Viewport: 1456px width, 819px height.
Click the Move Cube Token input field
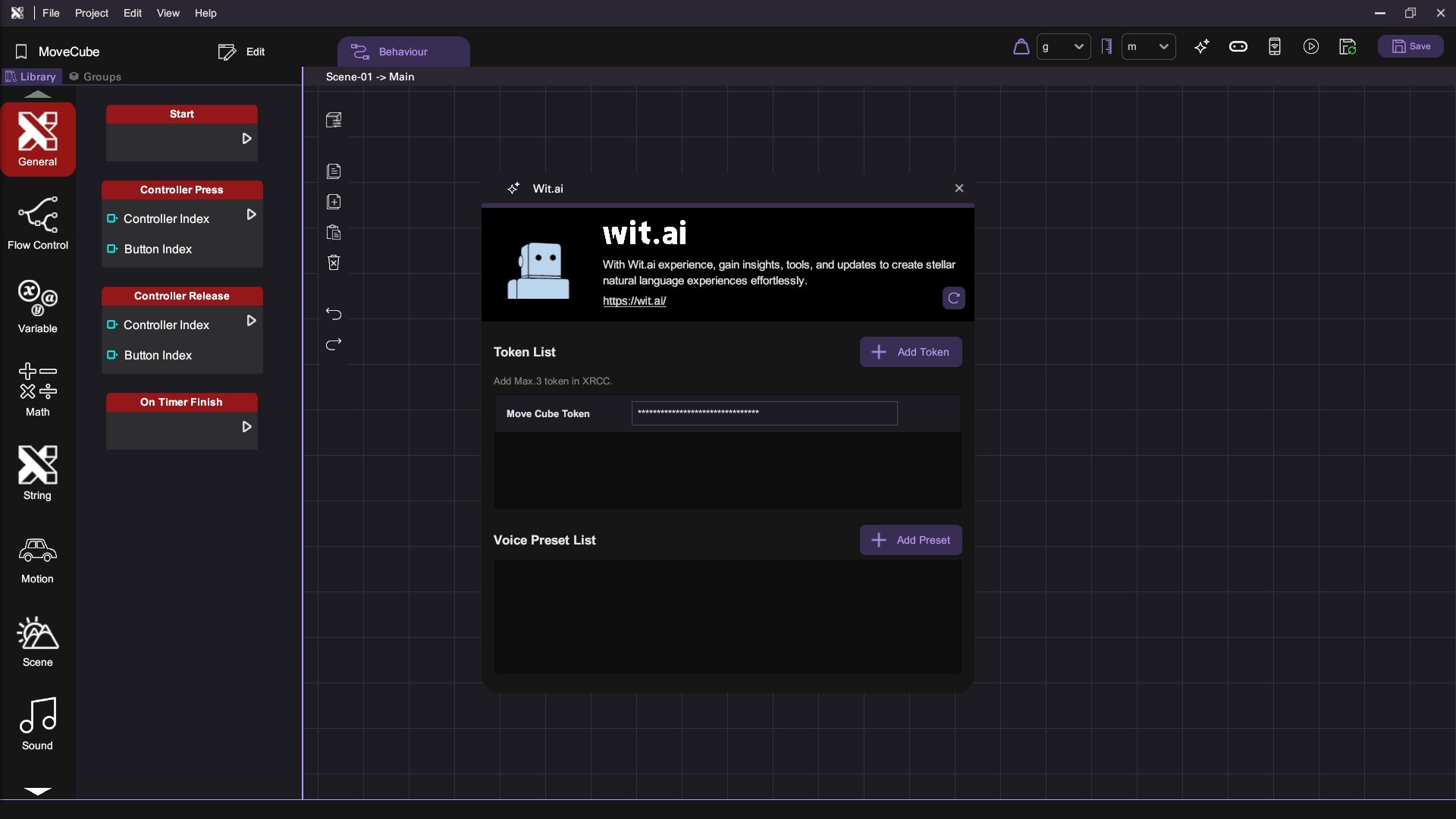click(x=764, y=413)
